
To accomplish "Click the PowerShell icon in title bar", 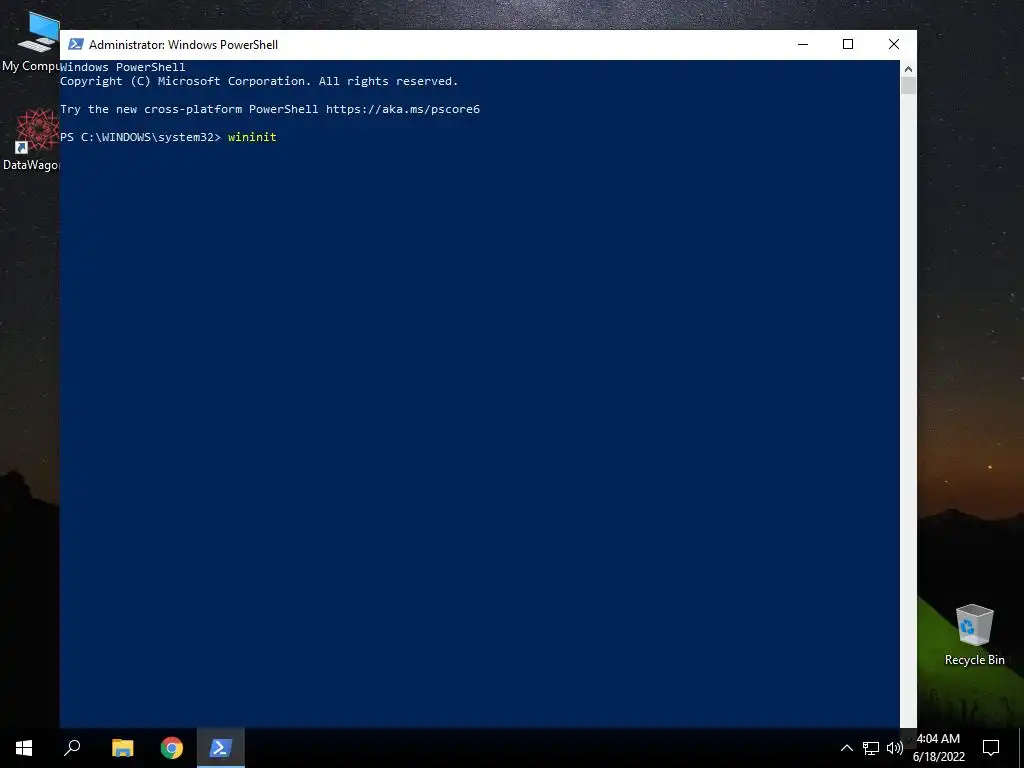I will [76, 44].
